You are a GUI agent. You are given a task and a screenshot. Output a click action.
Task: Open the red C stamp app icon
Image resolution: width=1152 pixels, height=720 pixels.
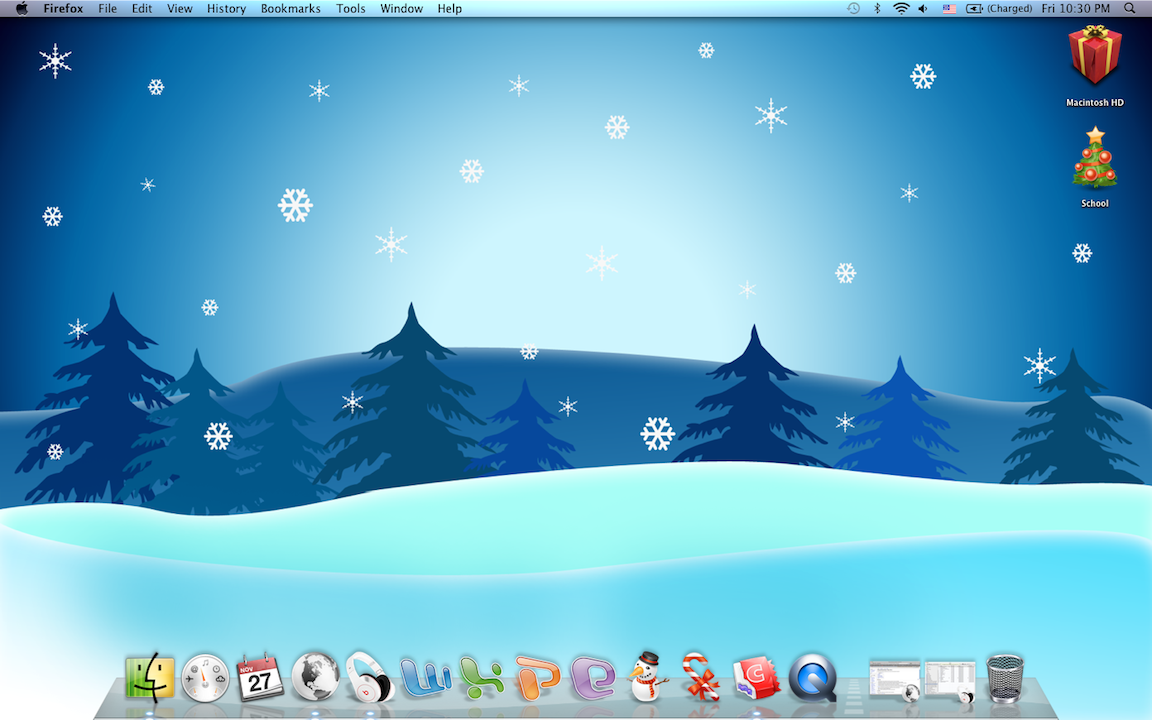[757, 677]
